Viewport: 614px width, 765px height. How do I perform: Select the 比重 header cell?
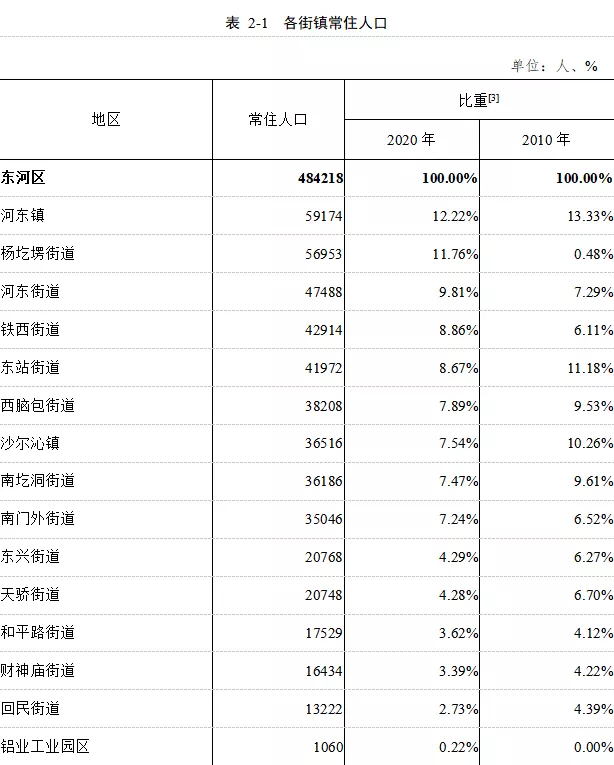coord(472,100)
